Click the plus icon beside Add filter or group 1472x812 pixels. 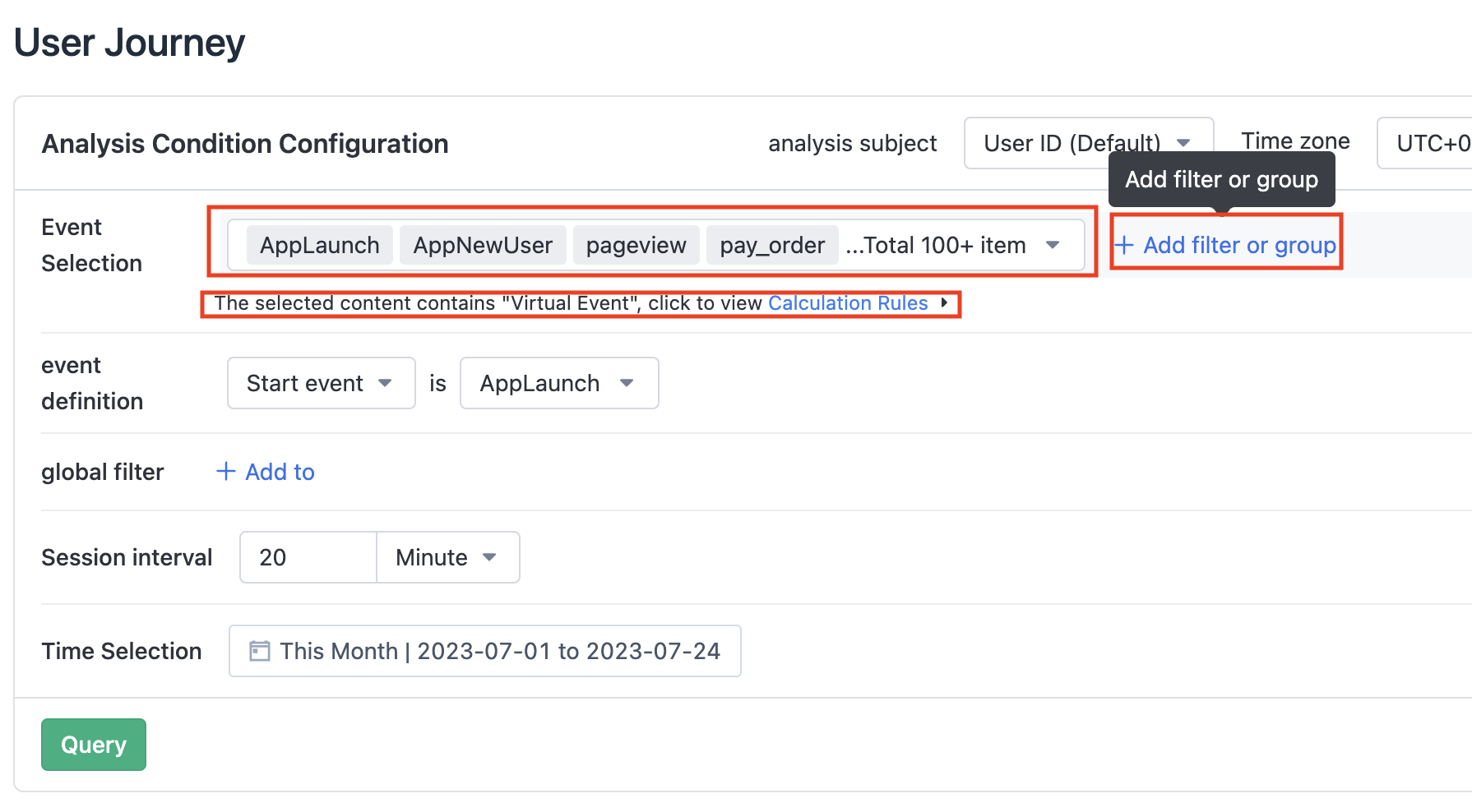[x=1123, y=245]
